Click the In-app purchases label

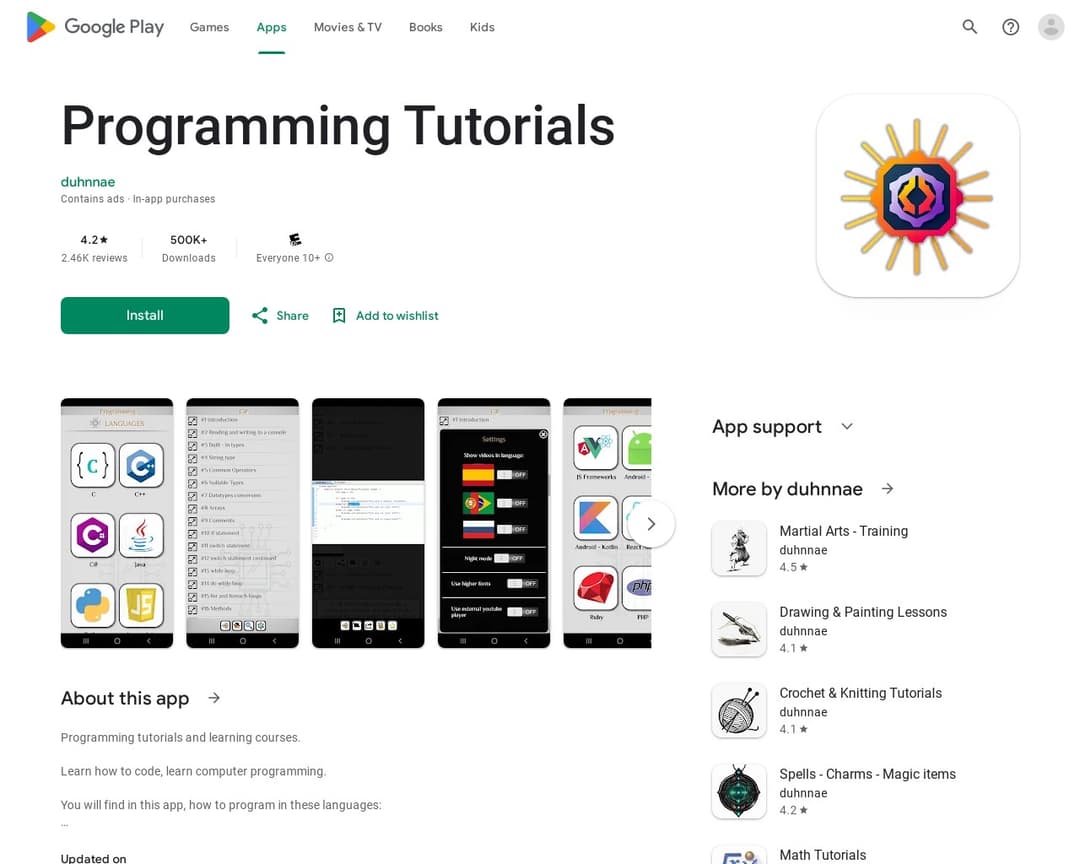174,199
